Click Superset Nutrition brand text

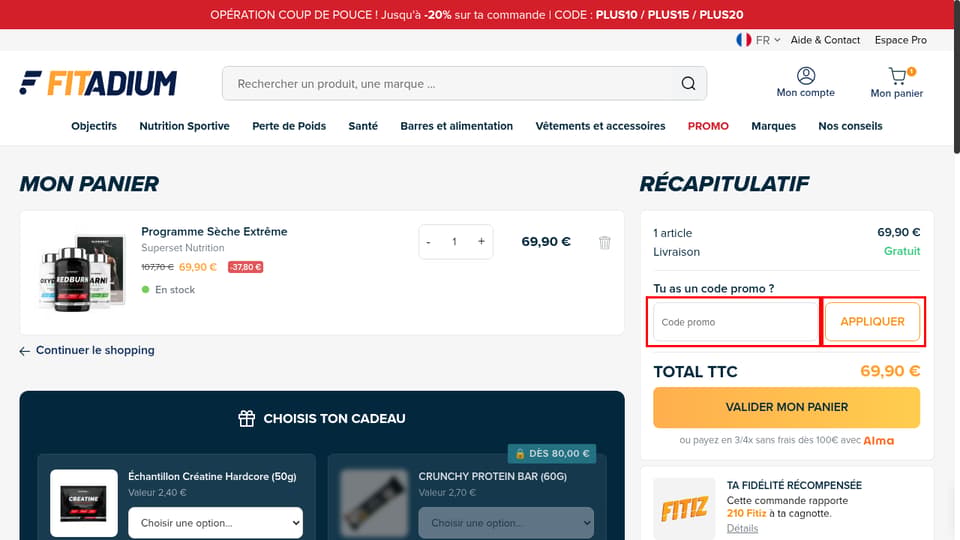click(182, 248)
